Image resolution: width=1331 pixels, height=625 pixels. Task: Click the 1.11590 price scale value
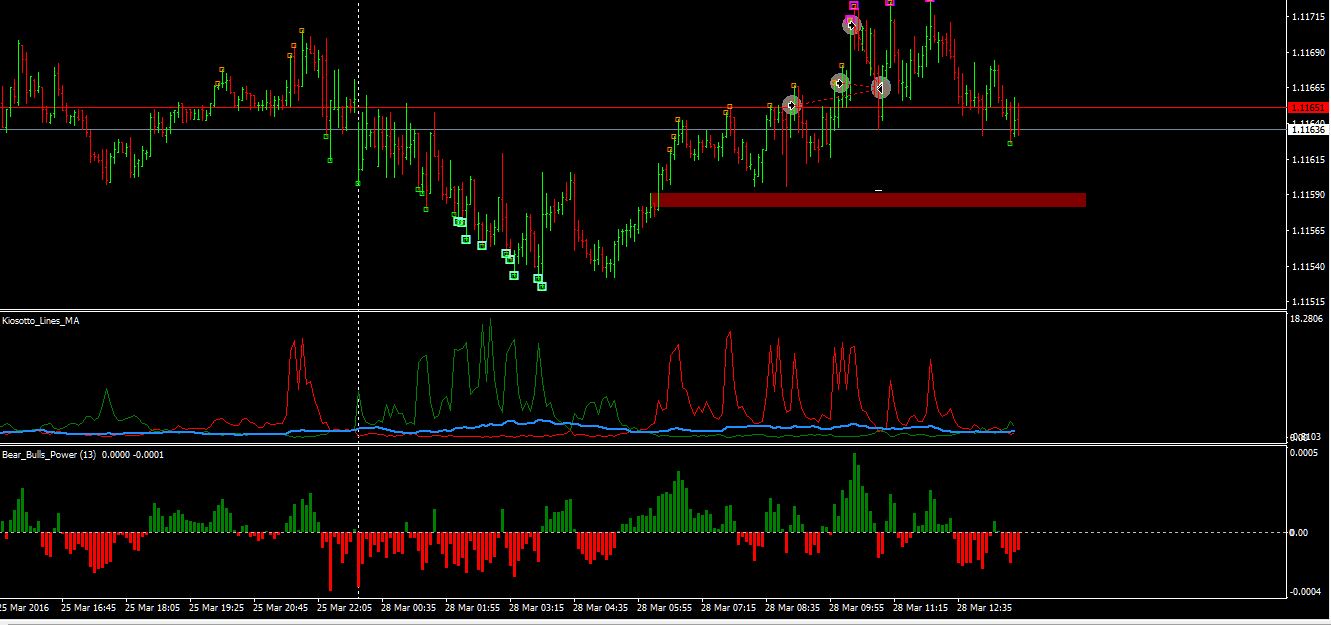coord(1308,194)
